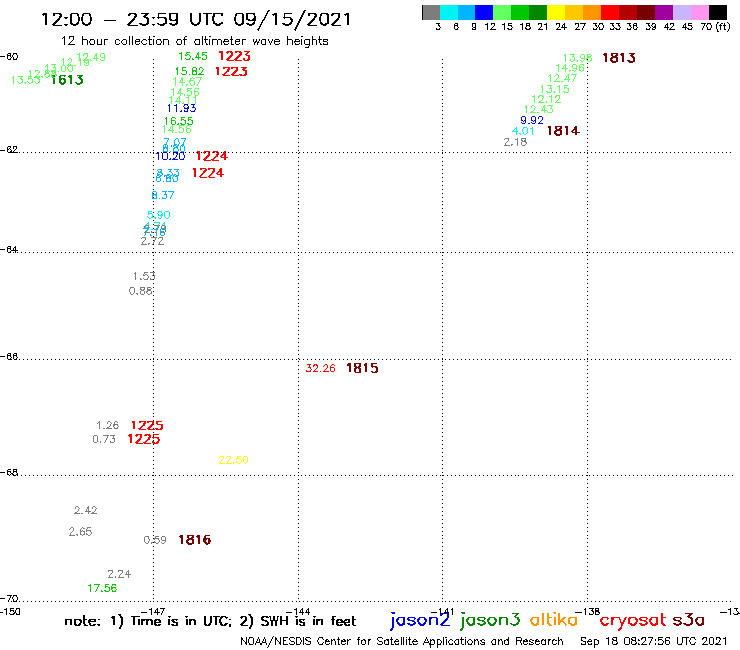740x650 pixels.
Task: Click the blue 11.93 wave height value
Action: pos(181,108)
